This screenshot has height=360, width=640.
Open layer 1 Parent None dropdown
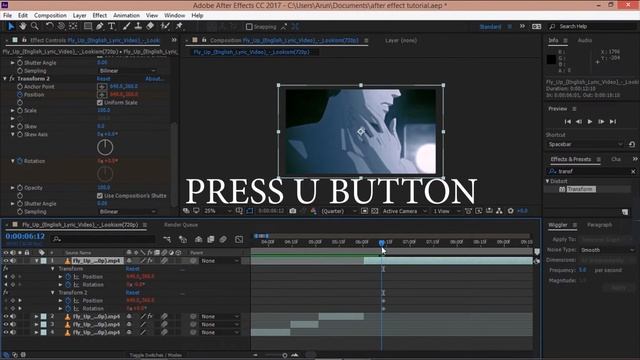pyautogui.click(x=220, y=261)
